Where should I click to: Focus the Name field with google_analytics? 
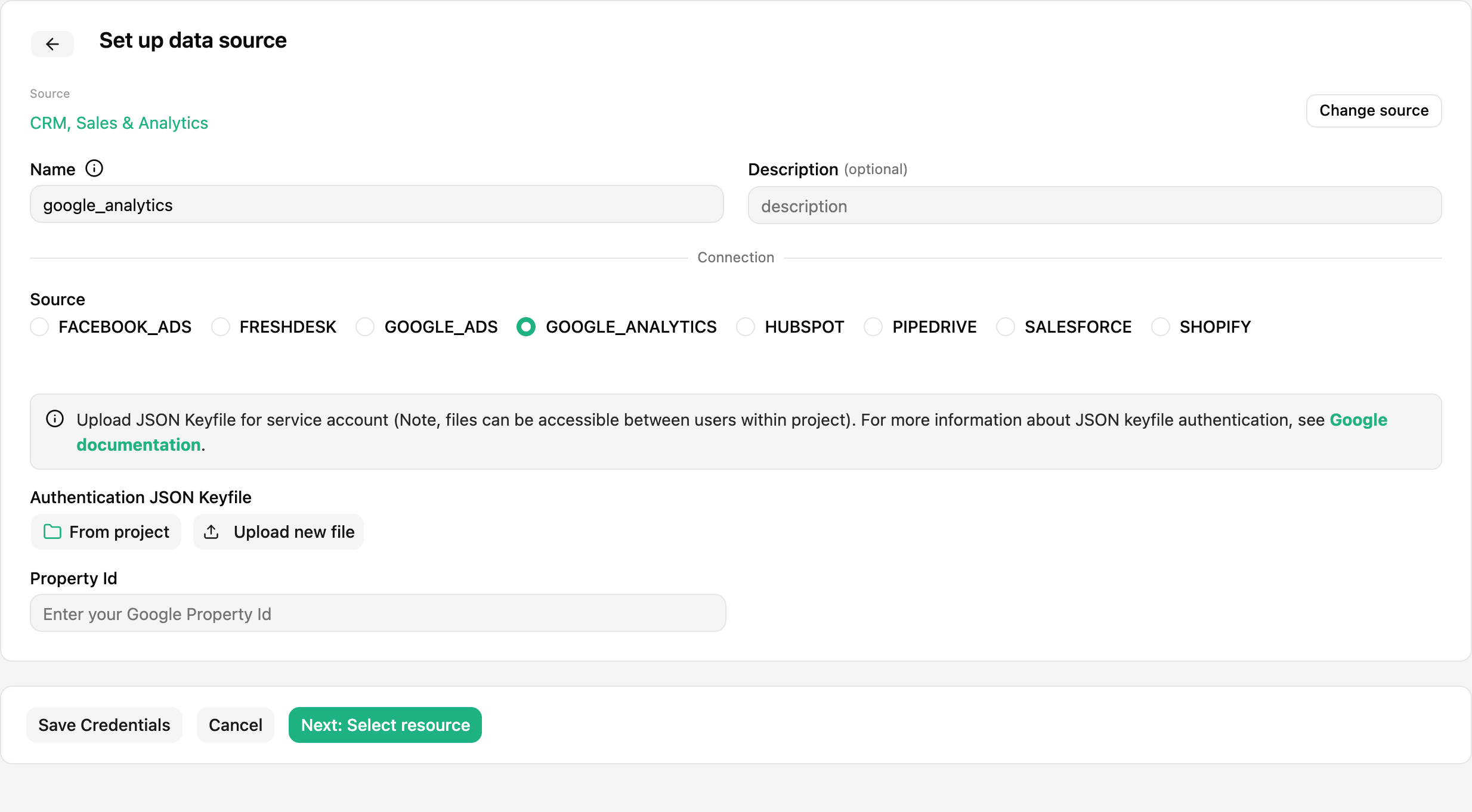click(x=377, y=204)
